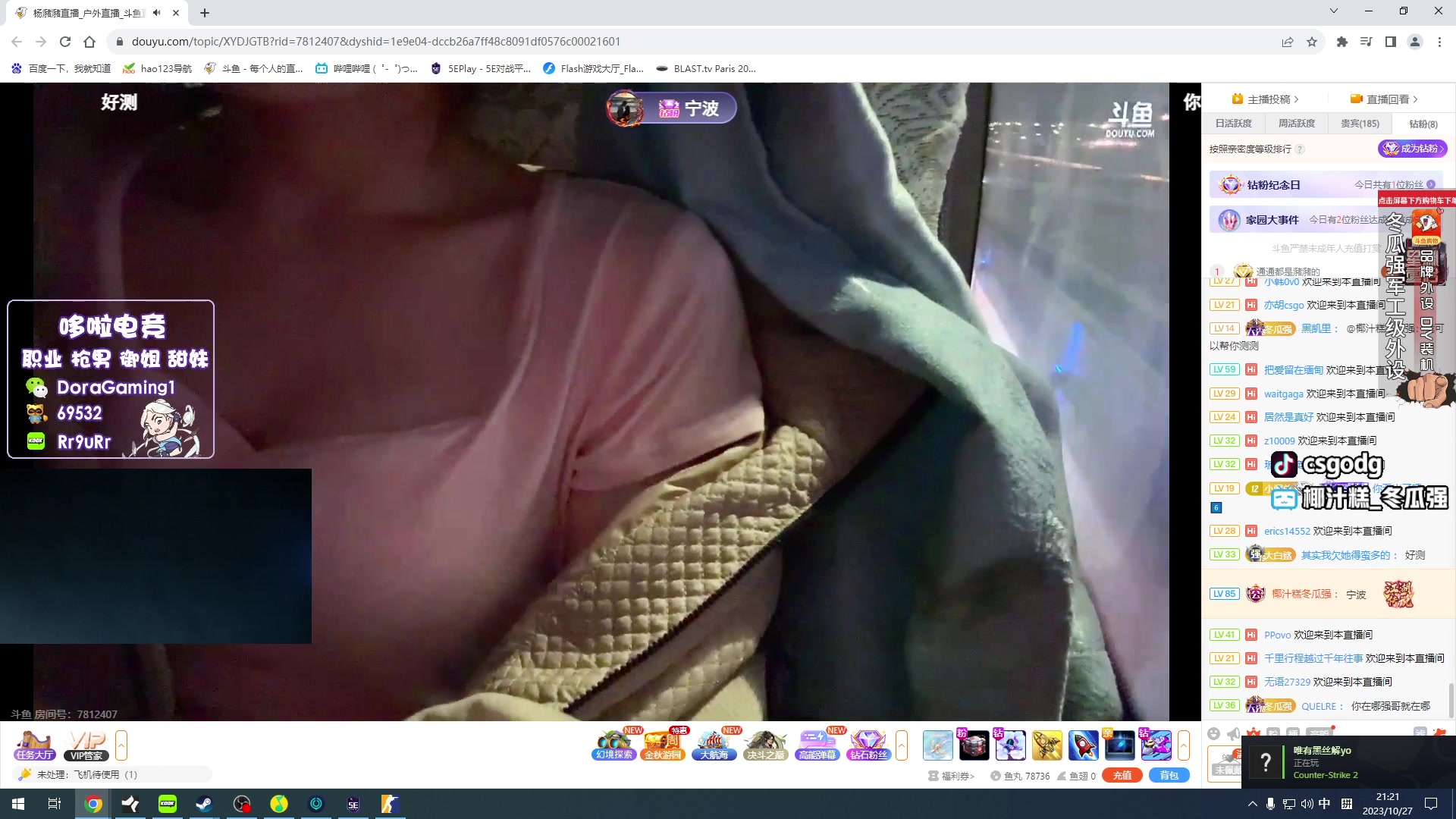Go to the browser home page
Viewport: 1456px width, 819px height.
tap(89, 42)
